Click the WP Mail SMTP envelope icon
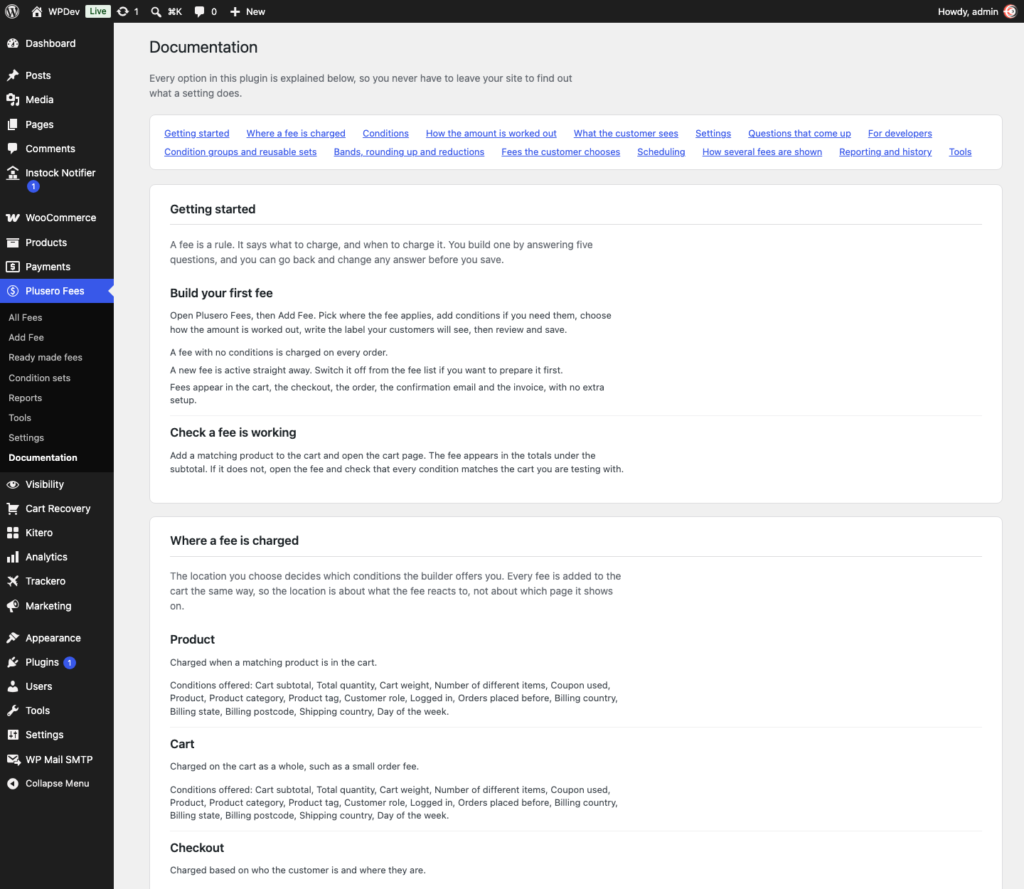Viewport: 1024px width, 889px height. tap(13, 759)
